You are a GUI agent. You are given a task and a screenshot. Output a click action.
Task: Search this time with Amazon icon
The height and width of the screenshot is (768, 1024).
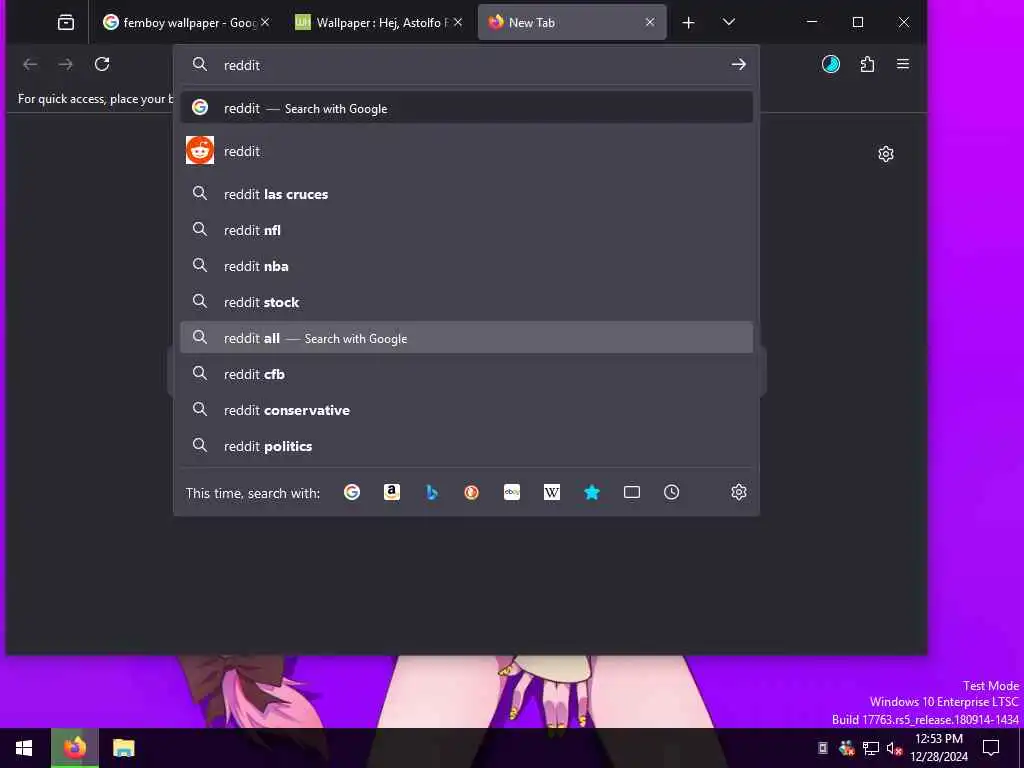pos(392,492)
